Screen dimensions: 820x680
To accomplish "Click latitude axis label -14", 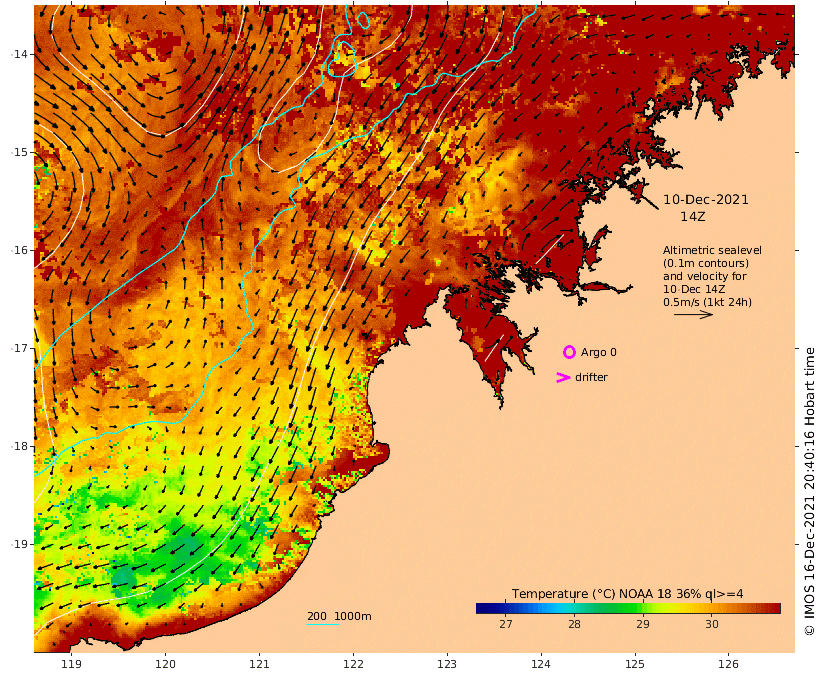I will pyautogui.click(x=19, y=54).
